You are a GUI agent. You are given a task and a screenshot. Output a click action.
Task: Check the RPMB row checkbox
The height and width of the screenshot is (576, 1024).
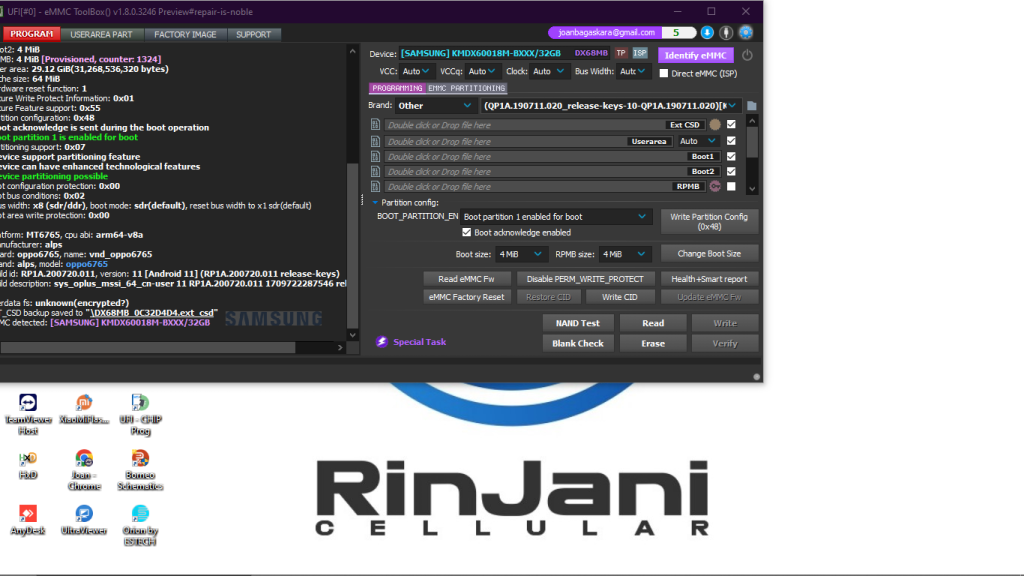(x=731, y=186)
